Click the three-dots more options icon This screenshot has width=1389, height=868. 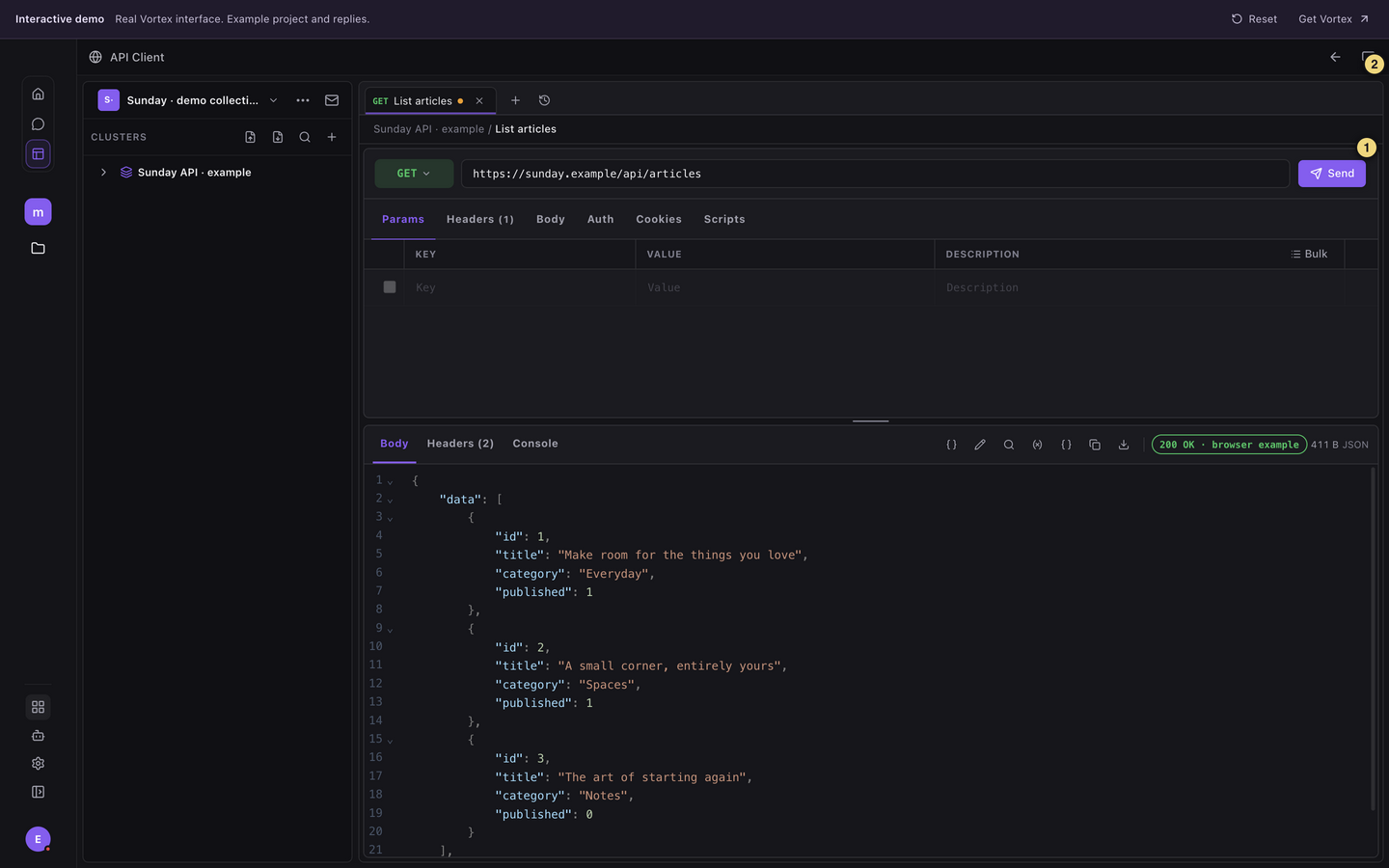[303, 100]
